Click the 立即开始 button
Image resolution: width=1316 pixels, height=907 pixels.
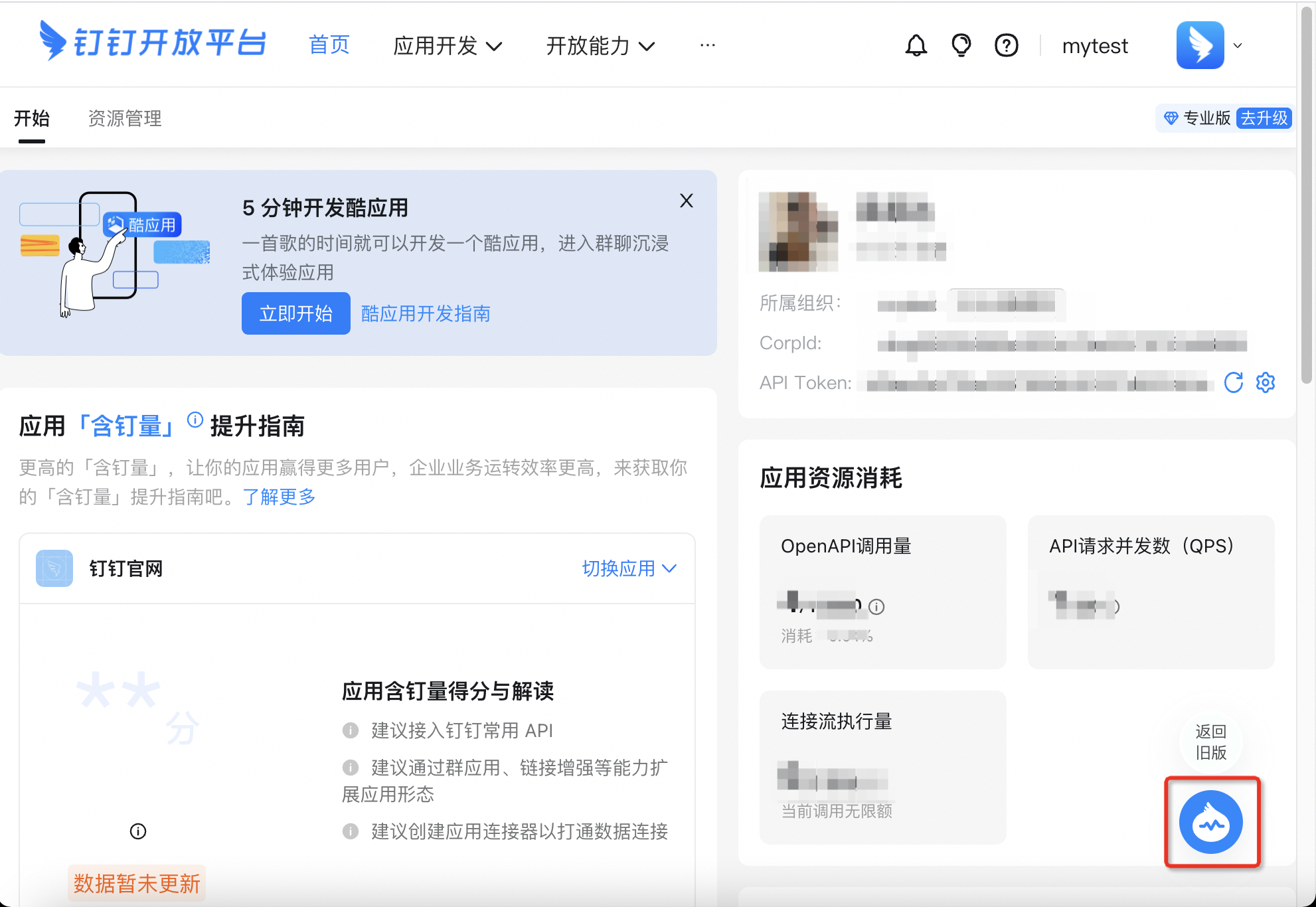click(x=295, y=313)
